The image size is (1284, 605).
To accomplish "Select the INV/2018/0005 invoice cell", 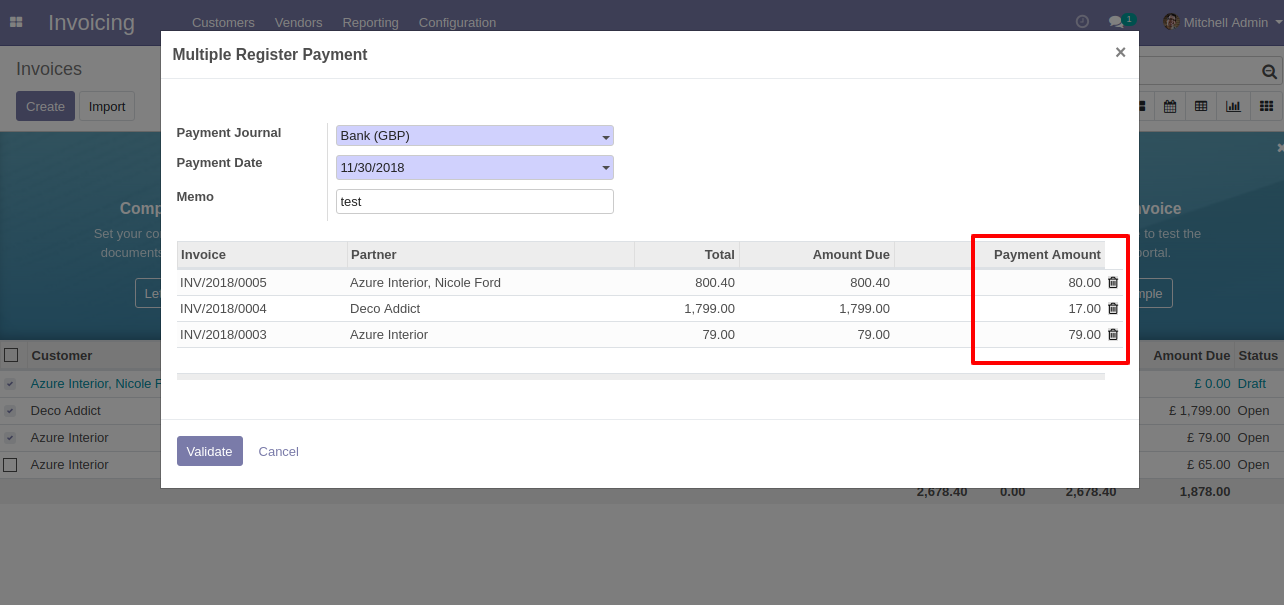I will [x=262, y=283].
